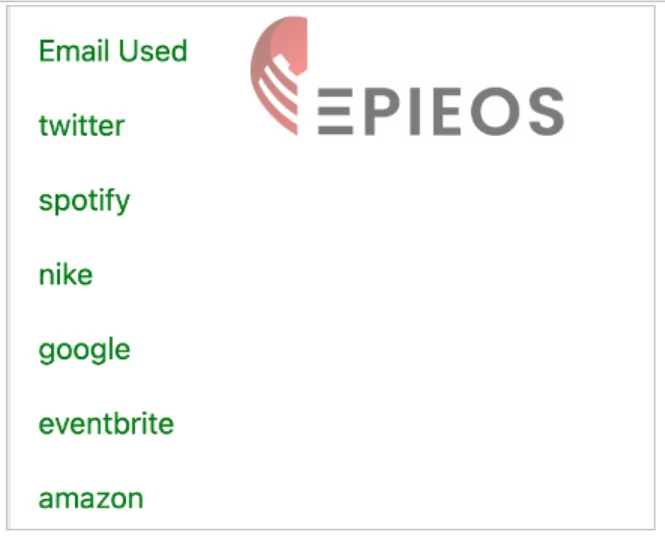Click the letter I in the EPIEOS logo
Image resolution: width=665 pixels, height=538 pixels.
pos(415,112)
